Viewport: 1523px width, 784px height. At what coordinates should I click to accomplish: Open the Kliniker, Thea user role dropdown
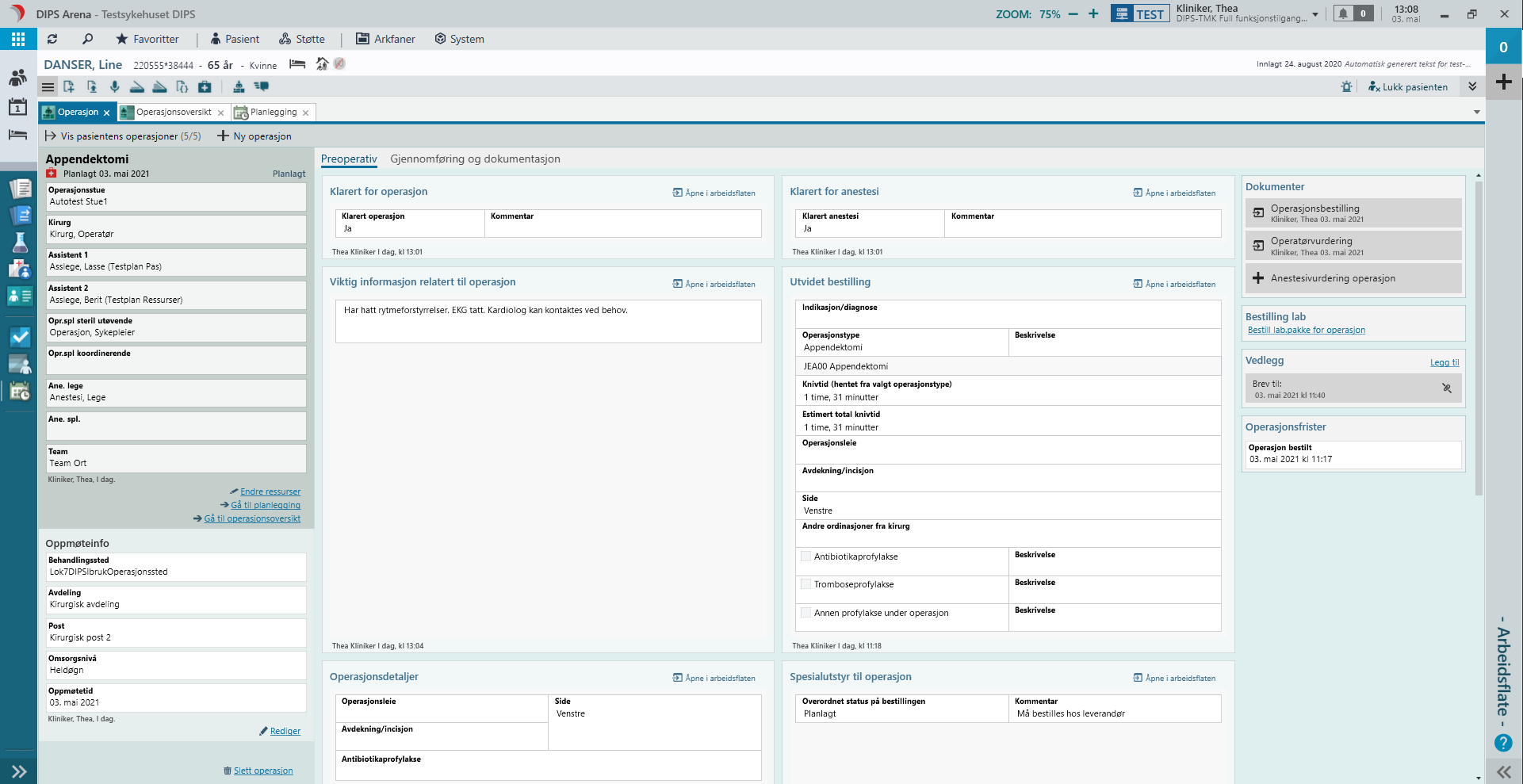click(1315, 14)
